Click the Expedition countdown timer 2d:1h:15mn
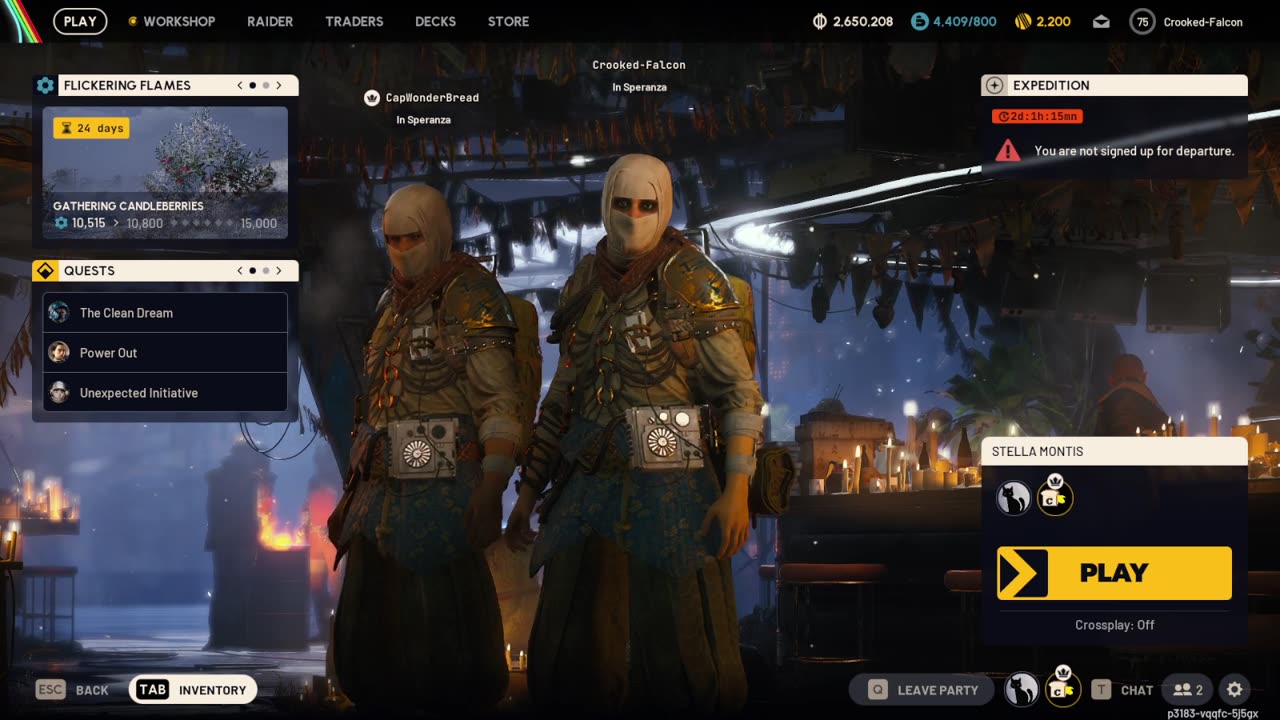The height and width of the screenshot is (720, 1280). click(x=1037, y=117)
